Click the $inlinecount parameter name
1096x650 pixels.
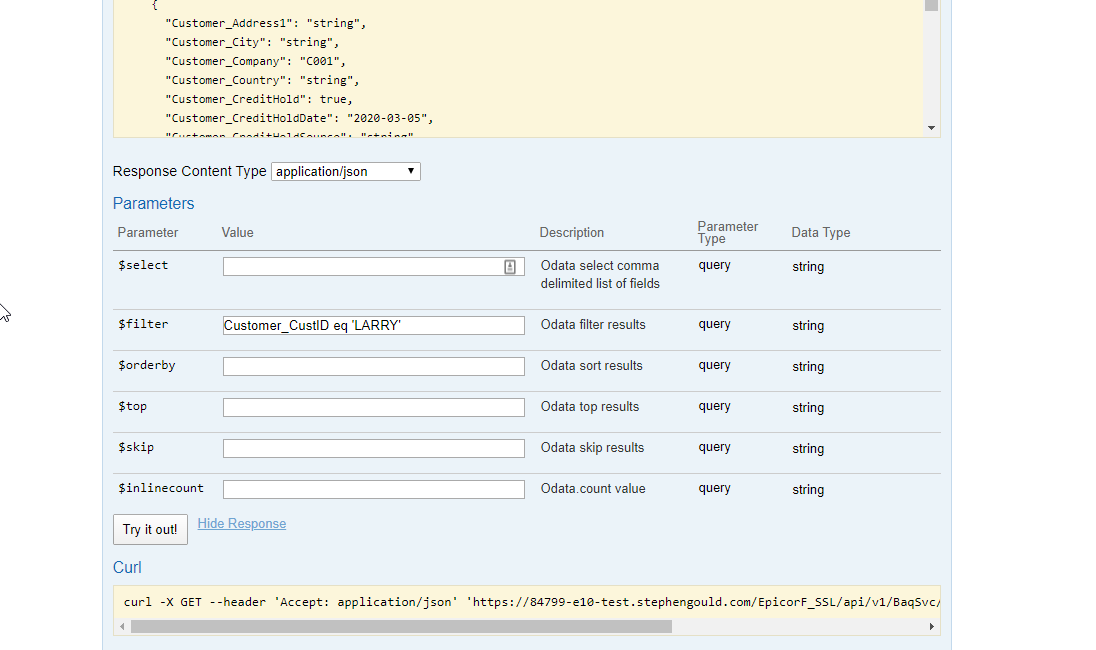click(161, 489)
